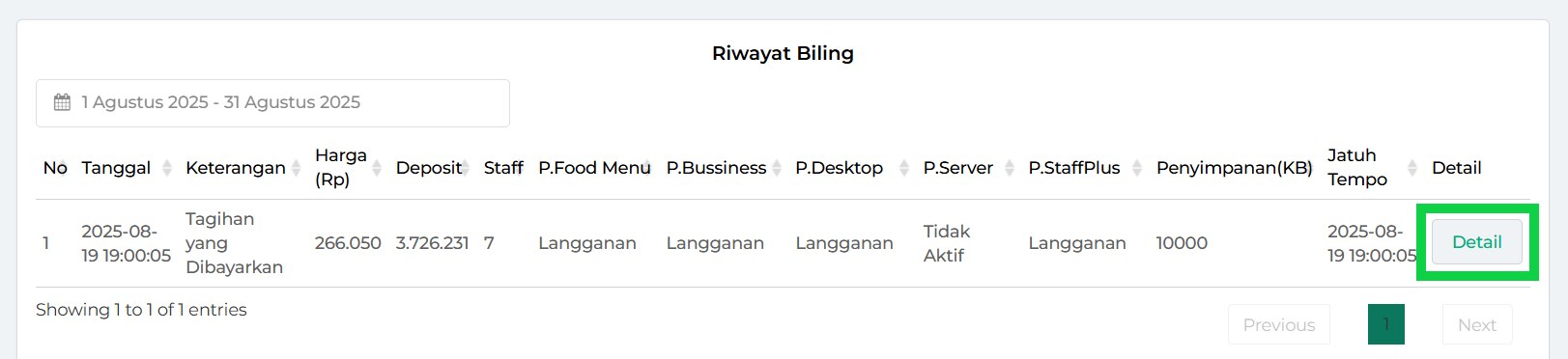Sort by Deposit column arrows
This screenshot has height=359, width=1568.
click(465, 168)
